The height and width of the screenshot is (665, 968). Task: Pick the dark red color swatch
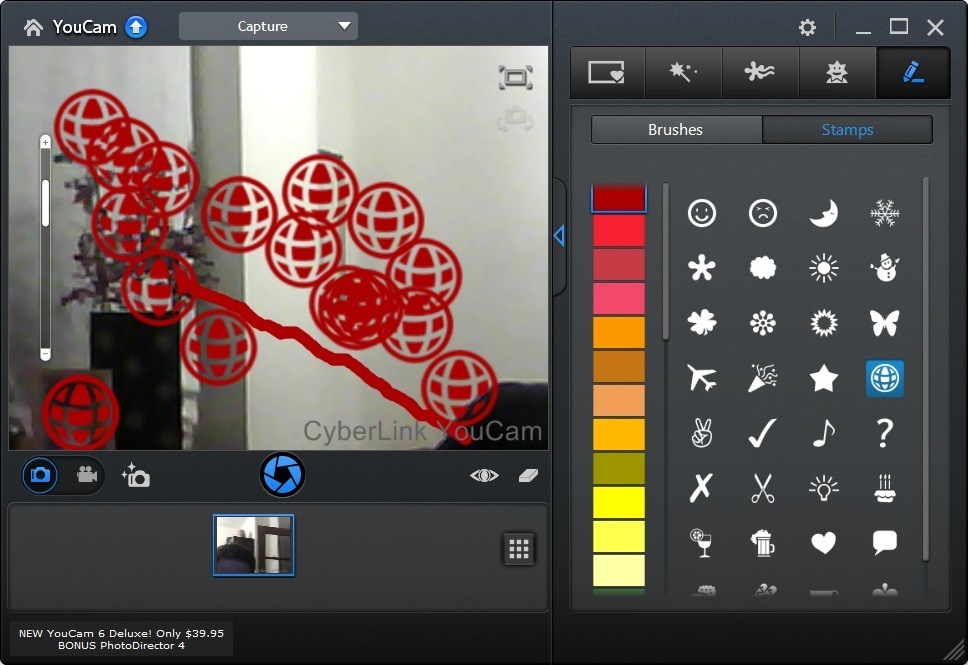[618, 196]
